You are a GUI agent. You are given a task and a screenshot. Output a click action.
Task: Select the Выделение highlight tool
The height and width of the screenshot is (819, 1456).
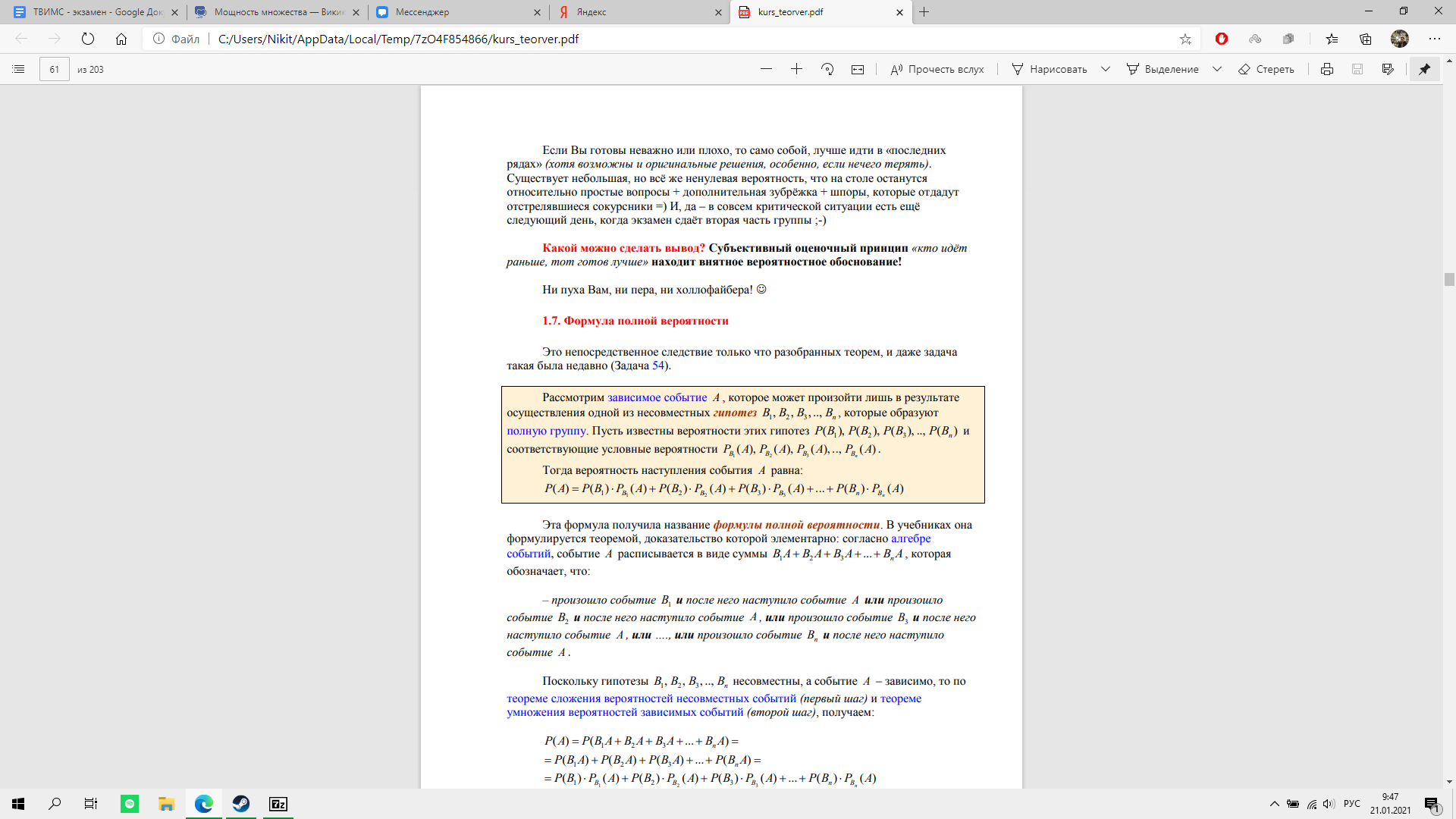(1163, 69)
